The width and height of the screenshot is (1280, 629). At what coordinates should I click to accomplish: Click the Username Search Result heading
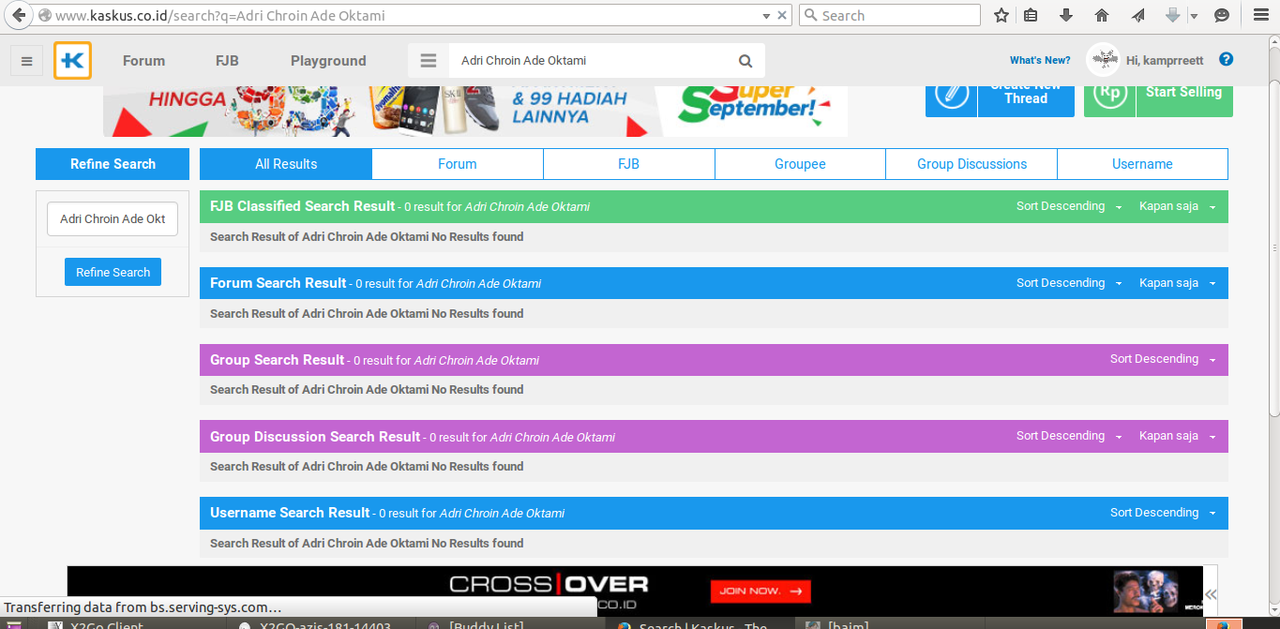(x=290, y=513)
